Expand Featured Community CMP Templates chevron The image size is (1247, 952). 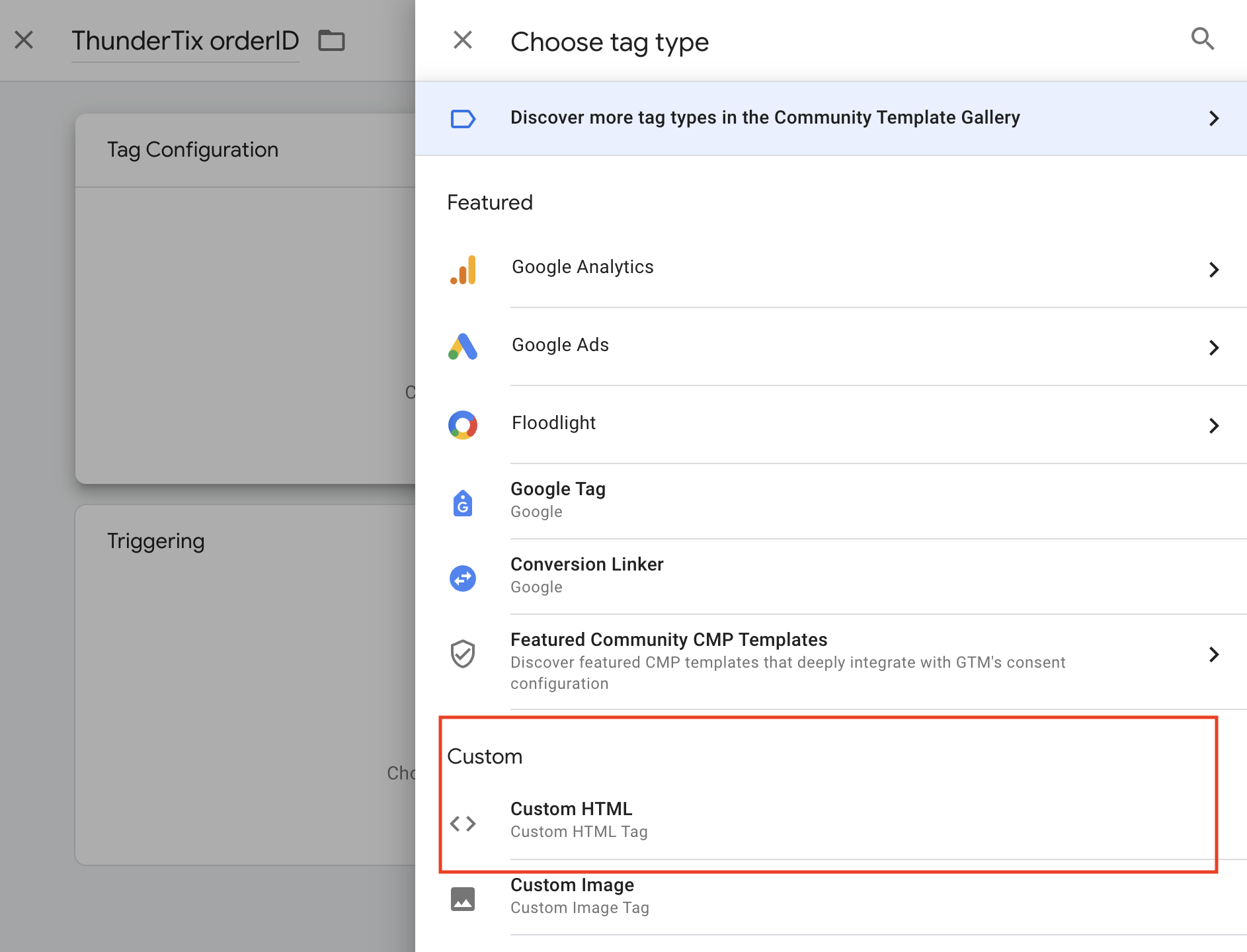pos(1214,654)
